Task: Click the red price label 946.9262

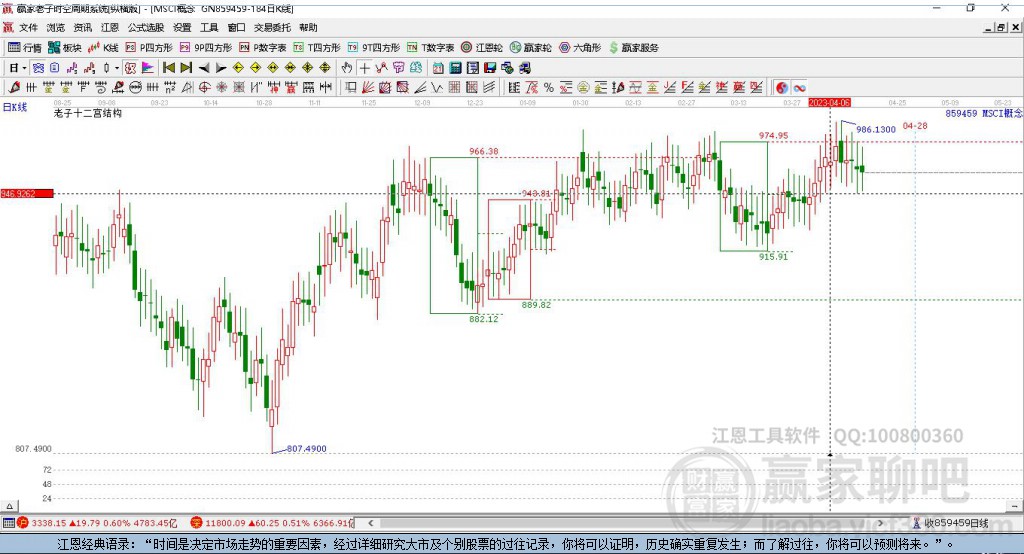Action: click(x=27, y=193)
